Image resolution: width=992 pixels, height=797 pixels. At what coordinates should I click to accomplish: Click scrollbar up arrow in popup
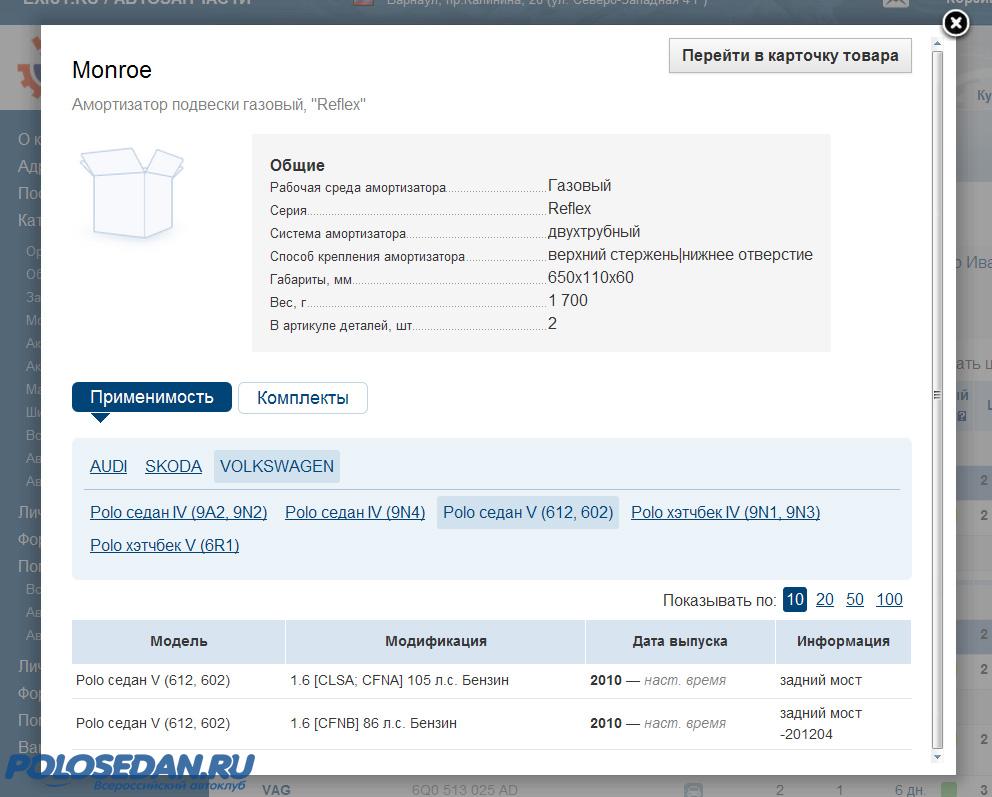tap(937, 44)
